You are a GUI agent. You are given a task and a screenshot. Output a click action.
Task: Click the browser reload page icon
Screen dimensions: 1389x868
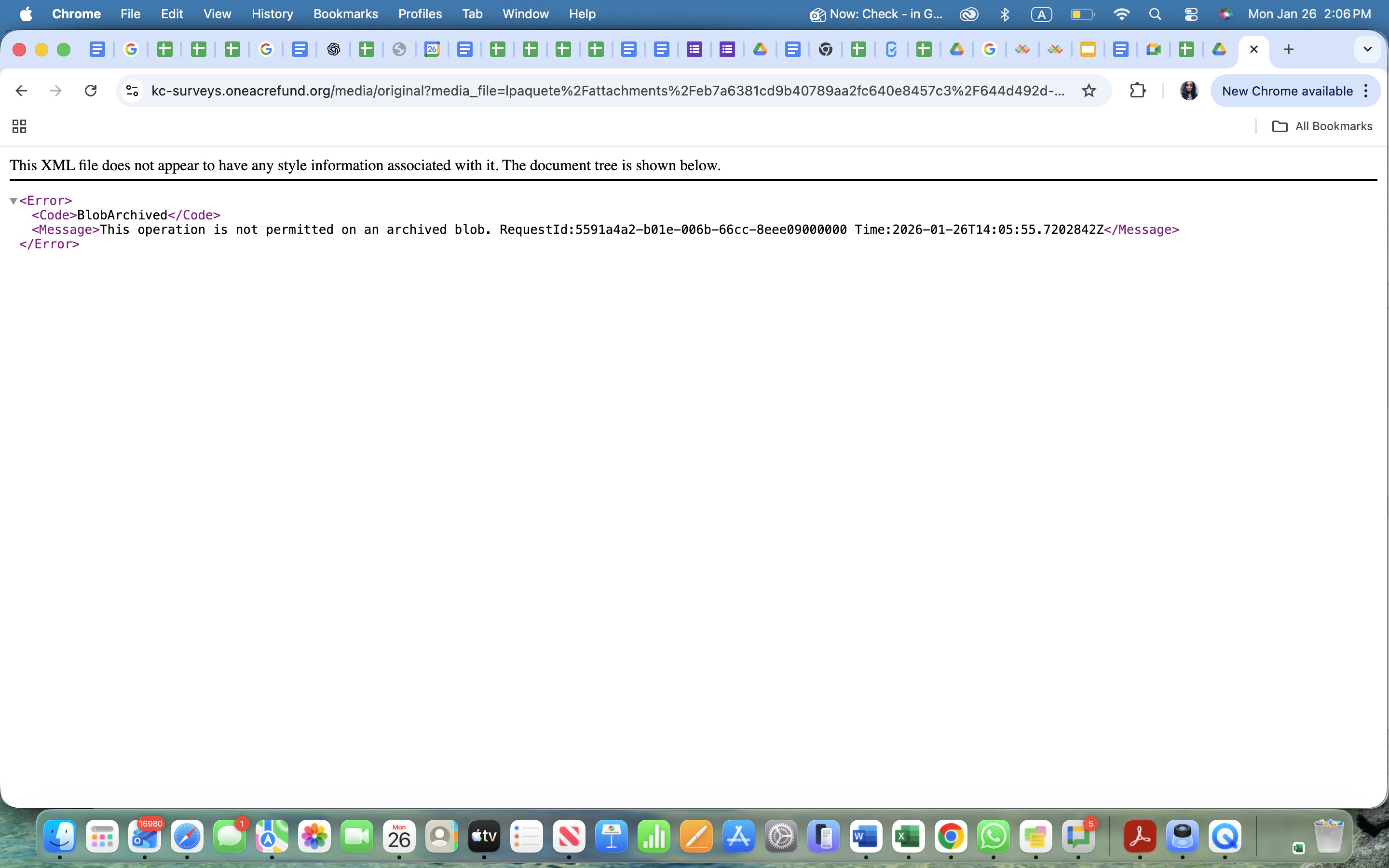pos(91,91)
